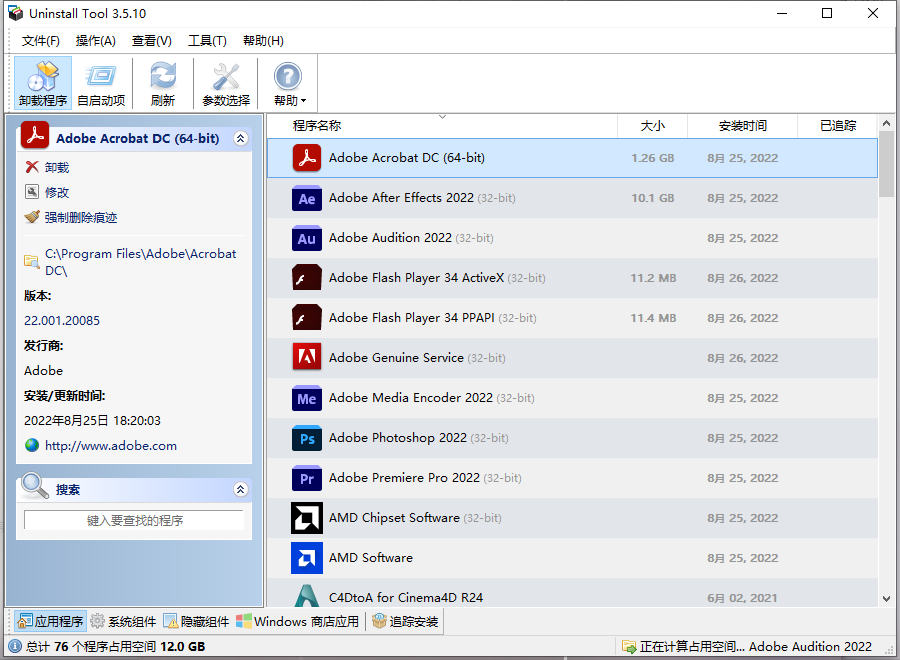Select the AMD Software entry icon
This screenshot has width=900, height=660.
(x=307, y=558)
